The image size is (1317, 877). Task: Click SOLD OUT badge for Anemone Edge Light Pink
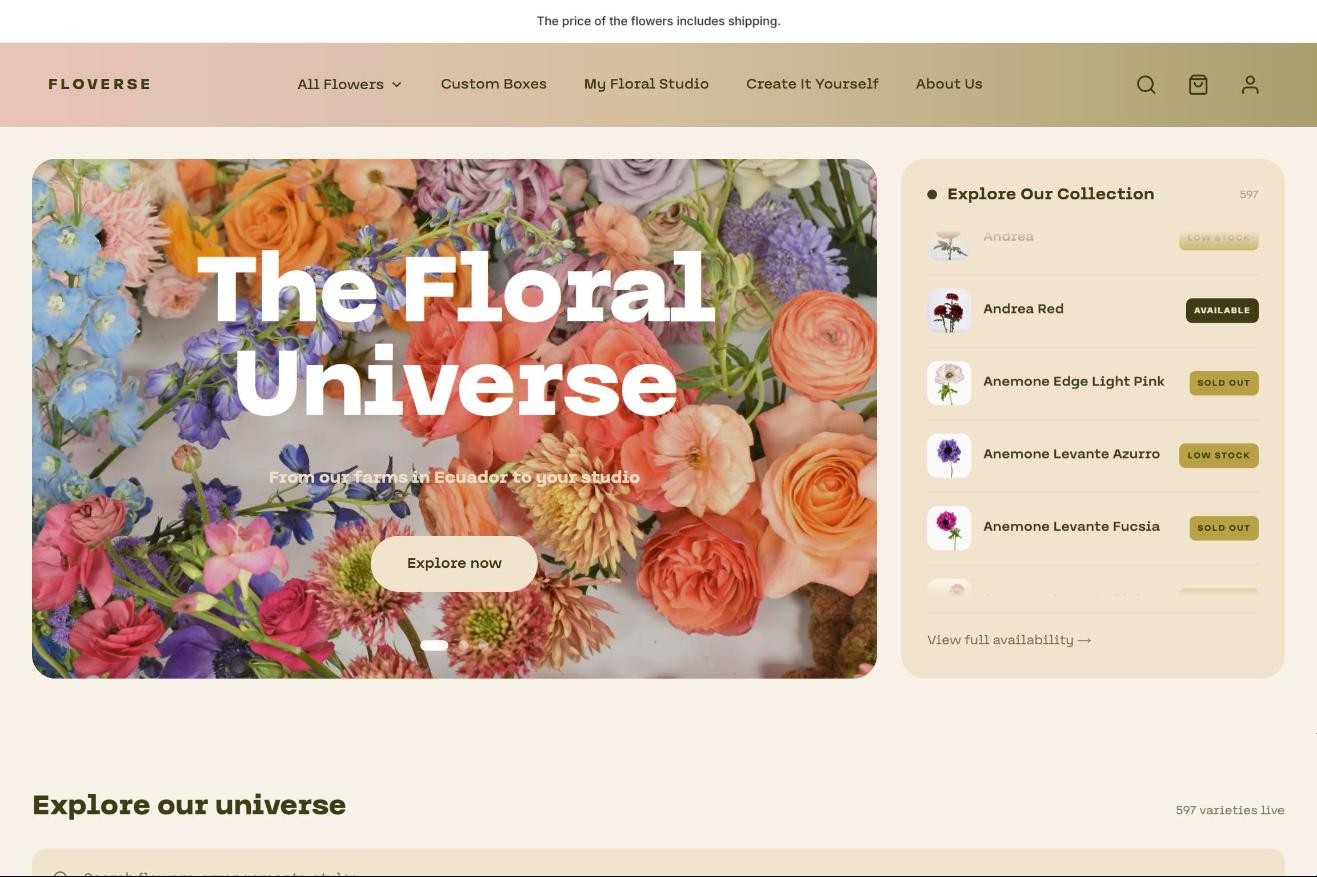[x=1224, y=383]
